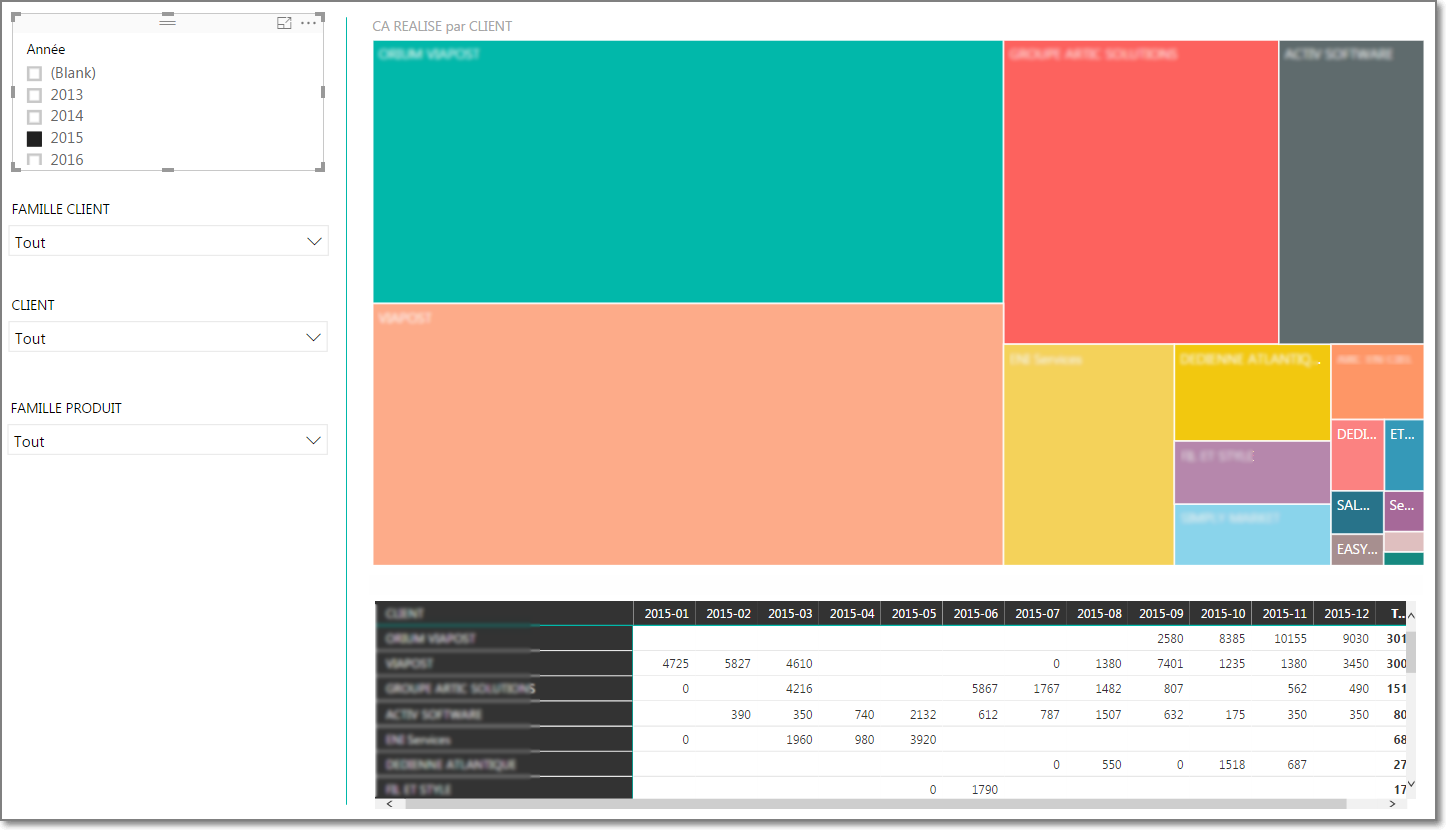Select the DEDIENNE ATLANTIQ... treemap tile

tap(1252, 392)
